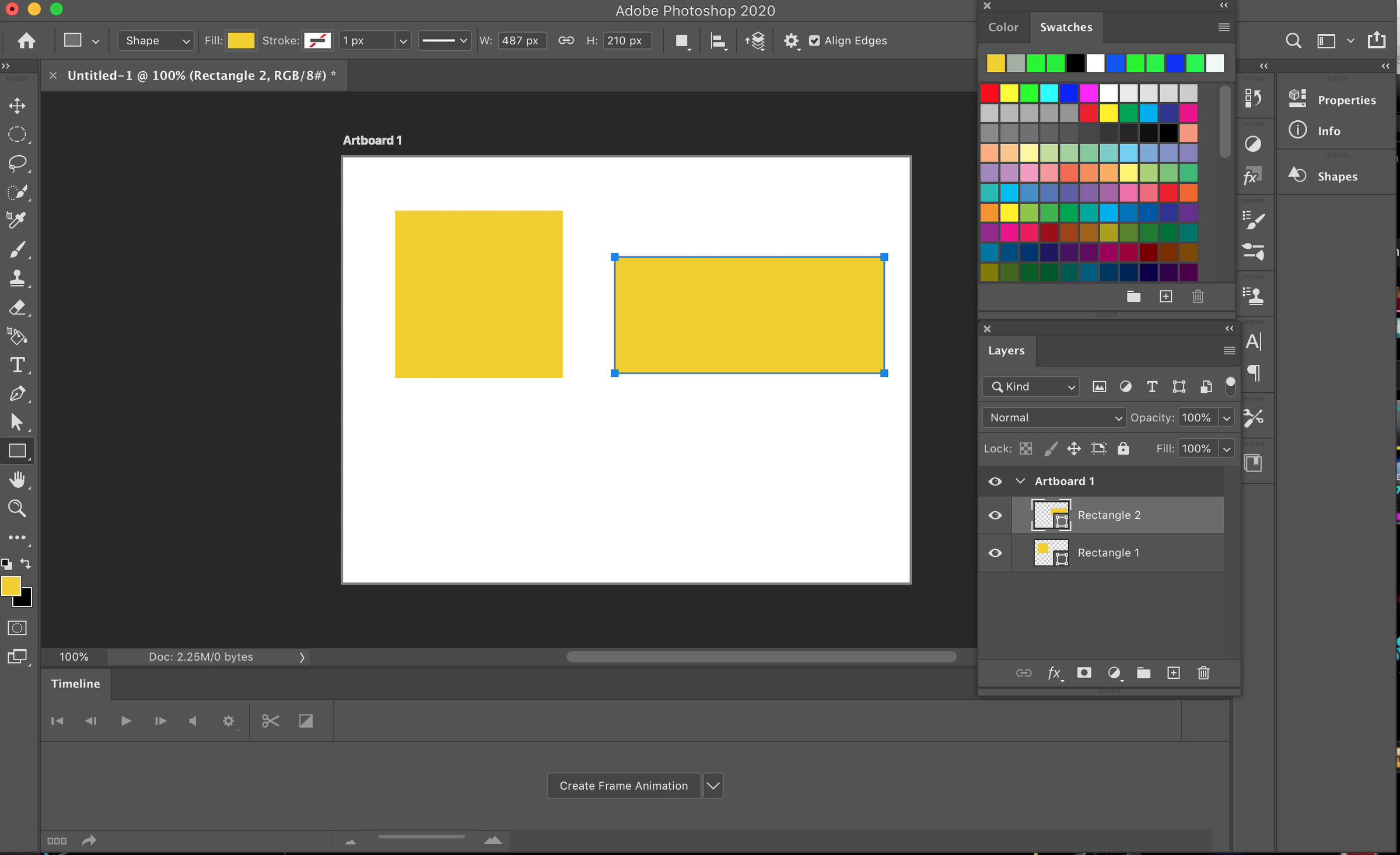Open the Timeline panel tab
The width and height of the screenshot is (1400, 855).
75,683
